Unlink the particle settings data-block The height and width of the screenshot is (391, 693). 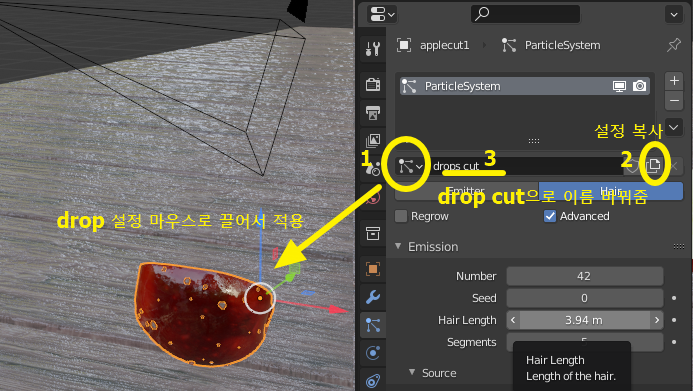click(674, 166)
